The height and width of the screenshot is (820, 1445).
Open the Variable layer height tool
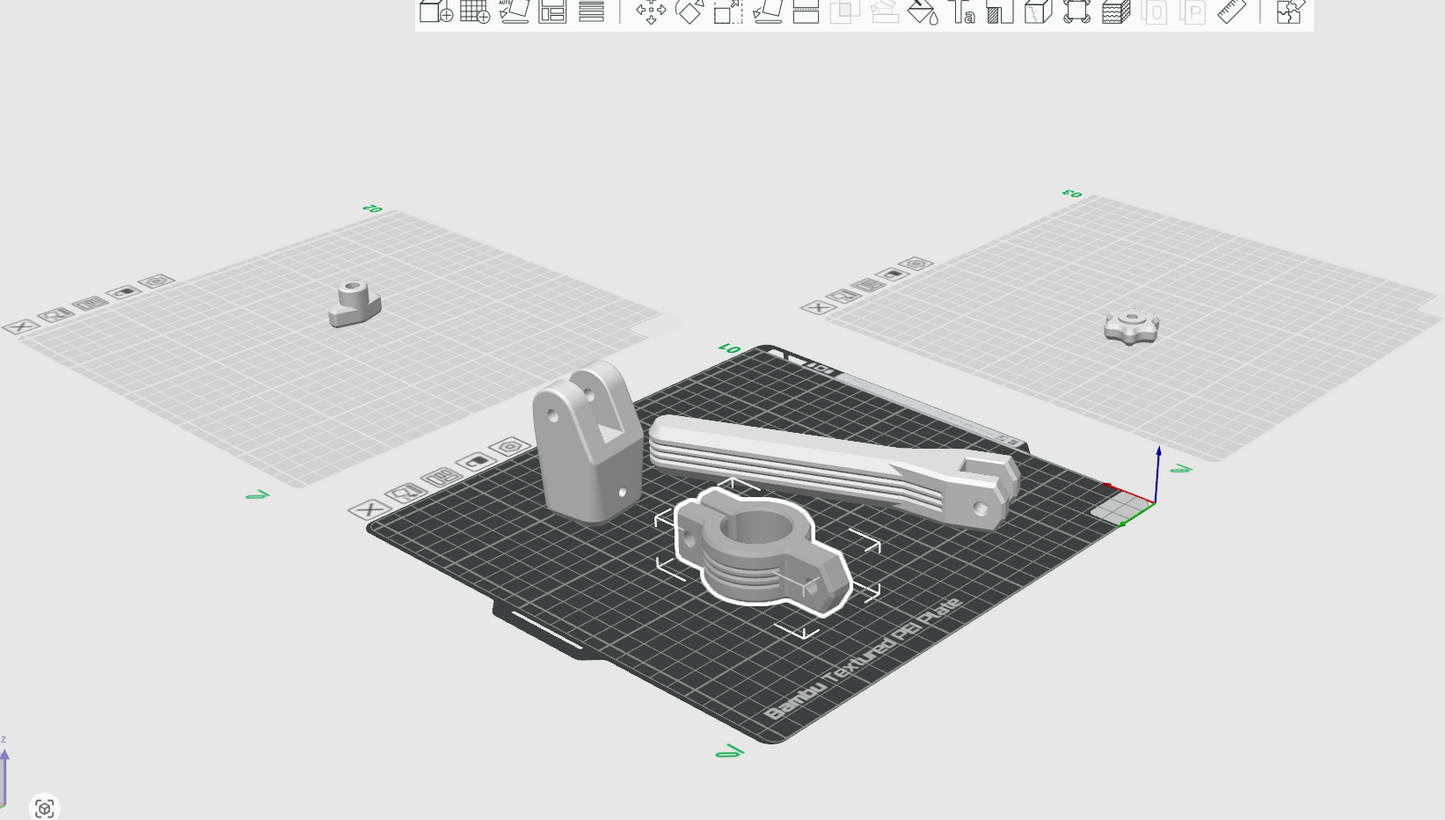[1113, 12]
